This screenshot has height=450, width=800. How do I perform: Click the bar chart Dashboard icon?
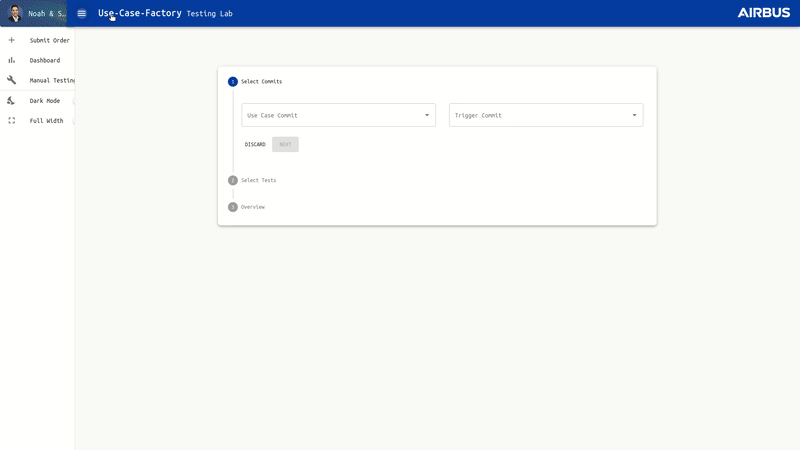[x=12, y=60]
